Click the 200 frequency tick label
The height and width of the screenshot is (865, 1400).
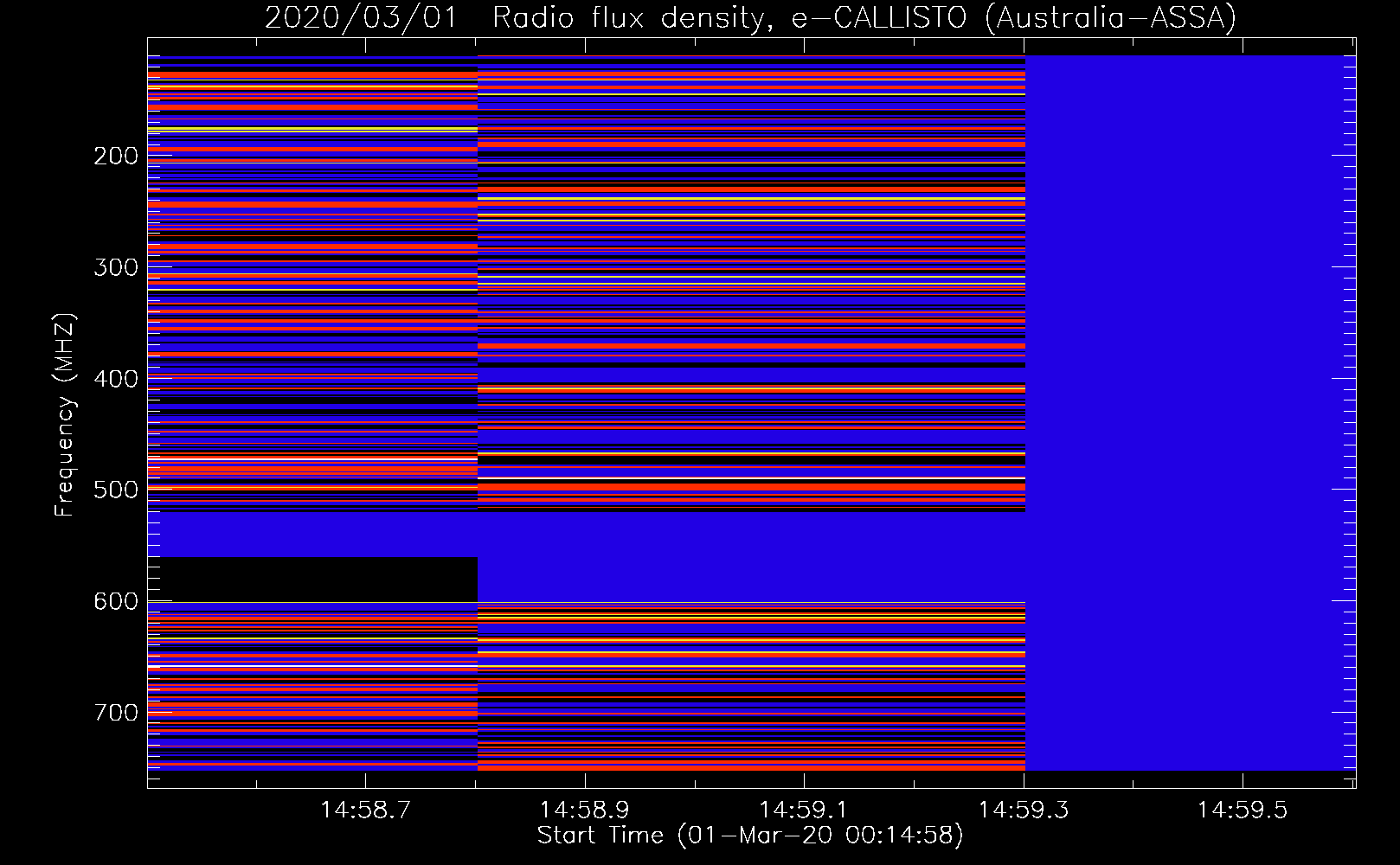point(116,157)
